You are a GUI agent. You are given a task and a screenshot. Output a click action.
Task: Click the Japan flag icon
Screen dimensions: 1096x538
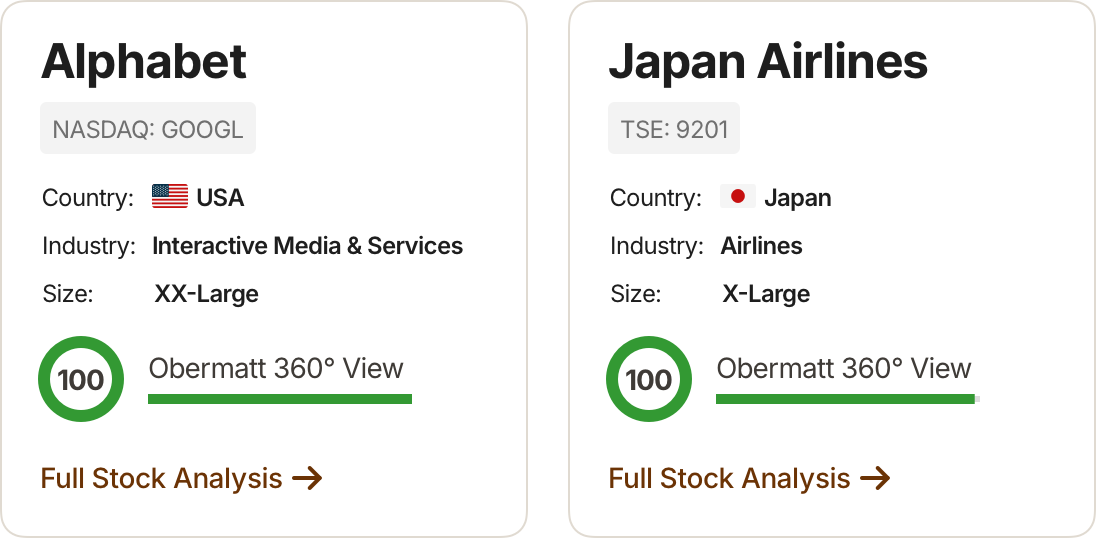[x=737, y=196]
